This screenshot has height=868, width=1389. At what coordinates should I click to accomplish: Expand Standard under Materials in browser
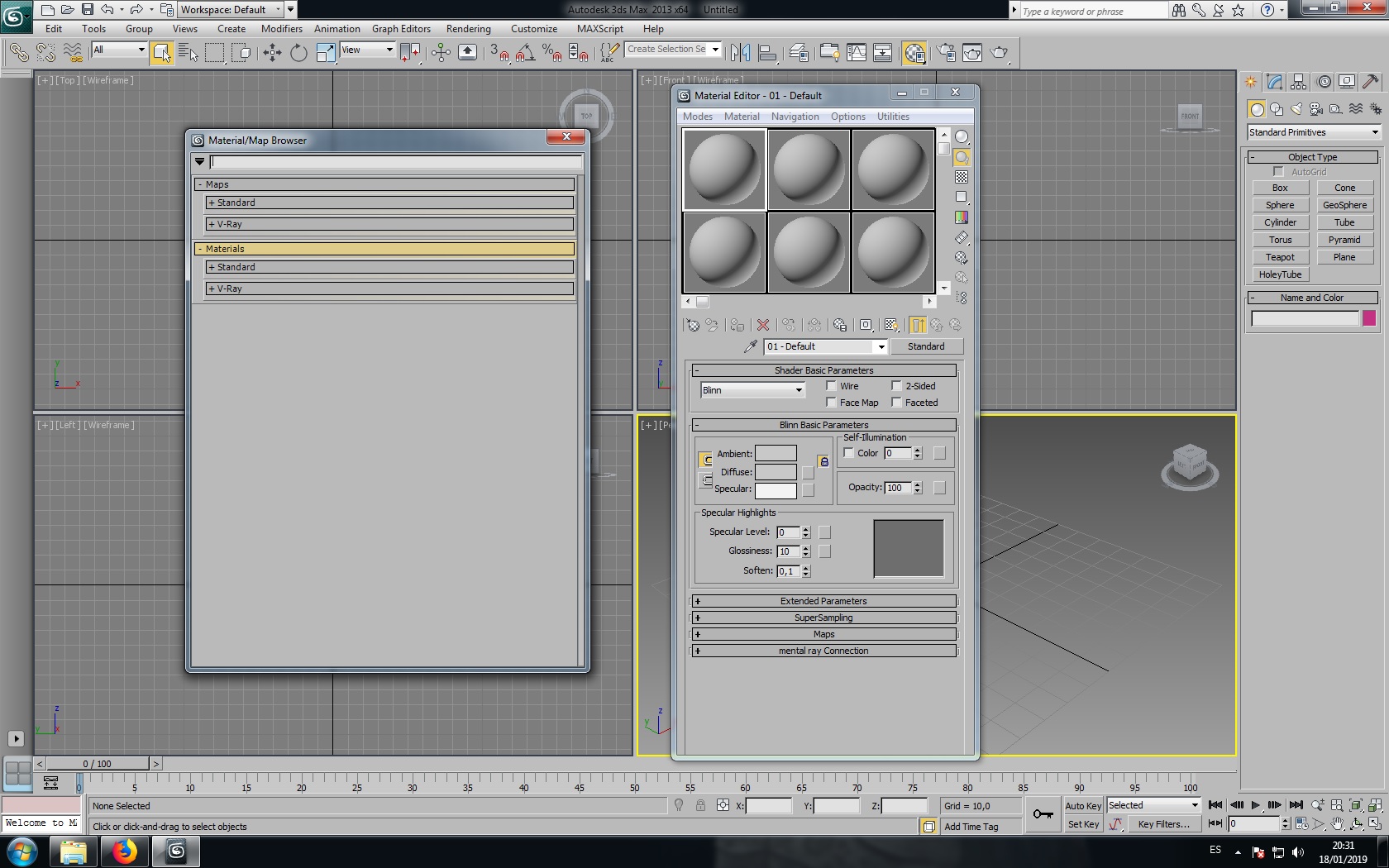pyautogui.click(x=389, y=267)
